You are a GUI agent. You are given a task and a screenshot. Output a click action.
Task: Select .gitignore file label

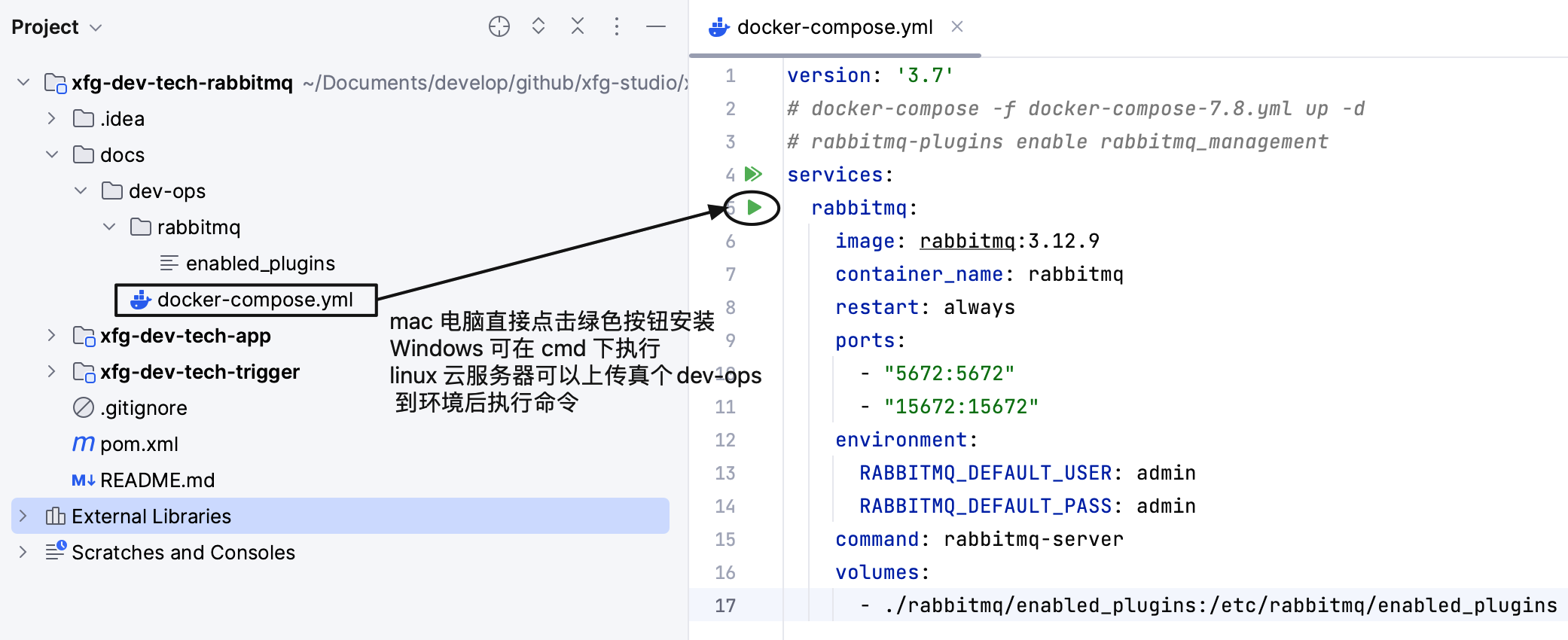tap(144, 407)
